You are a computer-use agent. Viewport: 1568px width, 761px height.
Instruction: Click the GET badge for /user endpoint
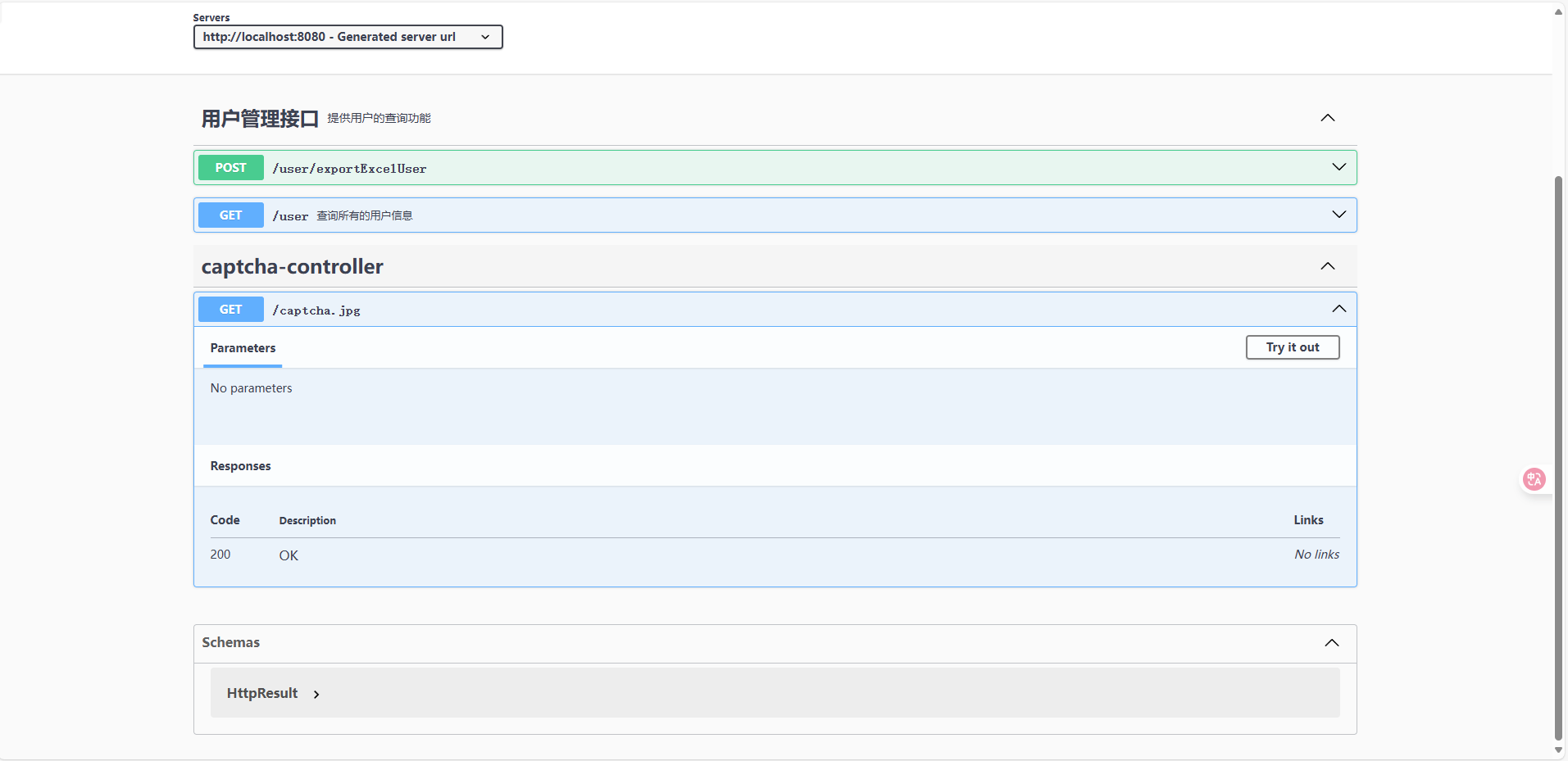coord(230,215)
